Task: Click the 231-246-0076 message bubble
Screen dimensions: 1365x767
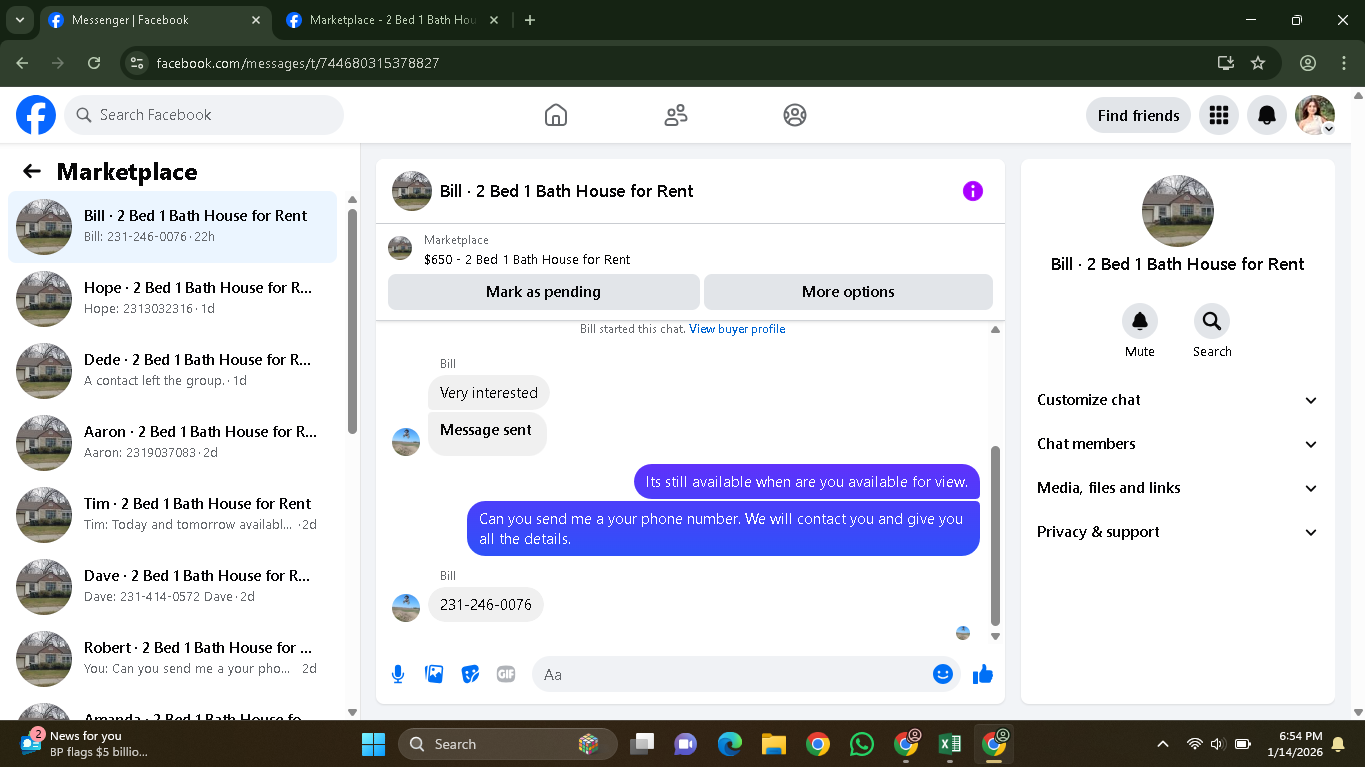Action: coord(486,605)
